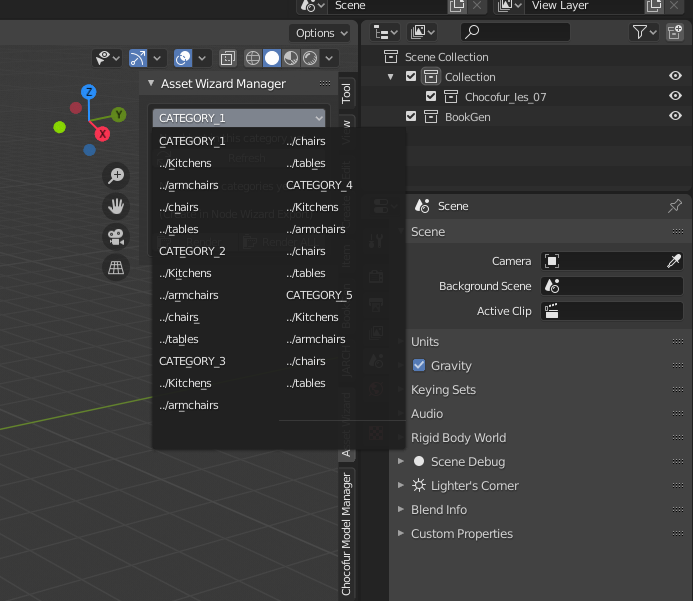Select material preview shading mode
This screenshot has height=601, width=693.
point(291,58)
